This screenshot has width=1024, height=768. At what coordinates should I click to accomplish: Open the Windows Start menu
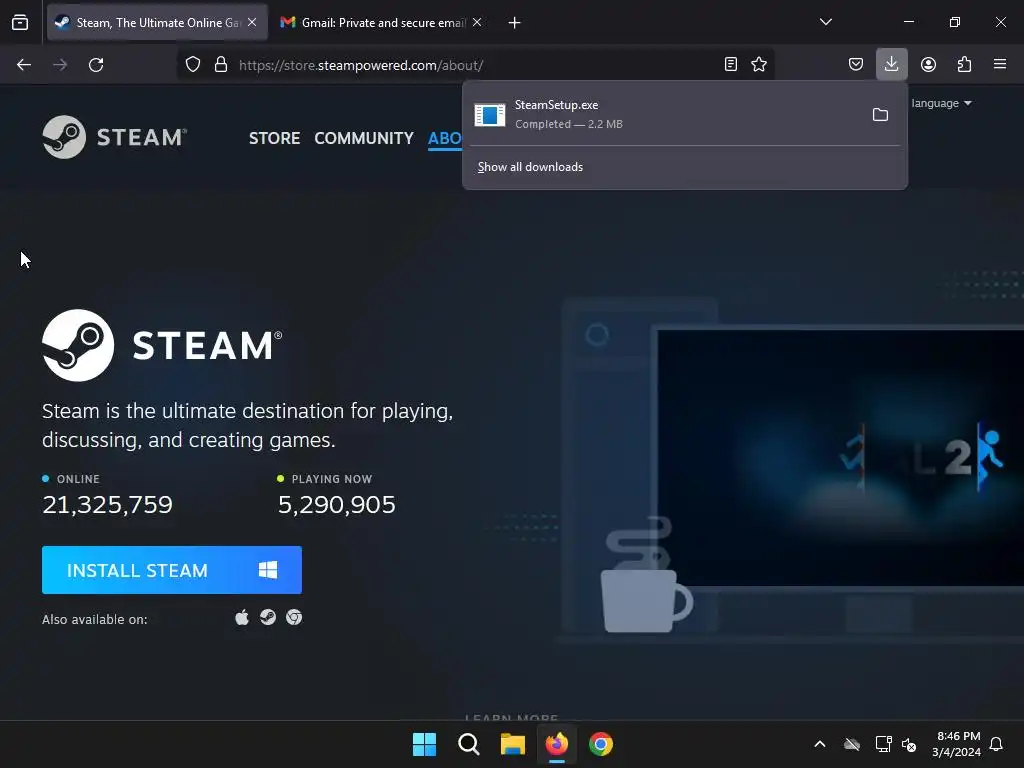tap(424, 744)
